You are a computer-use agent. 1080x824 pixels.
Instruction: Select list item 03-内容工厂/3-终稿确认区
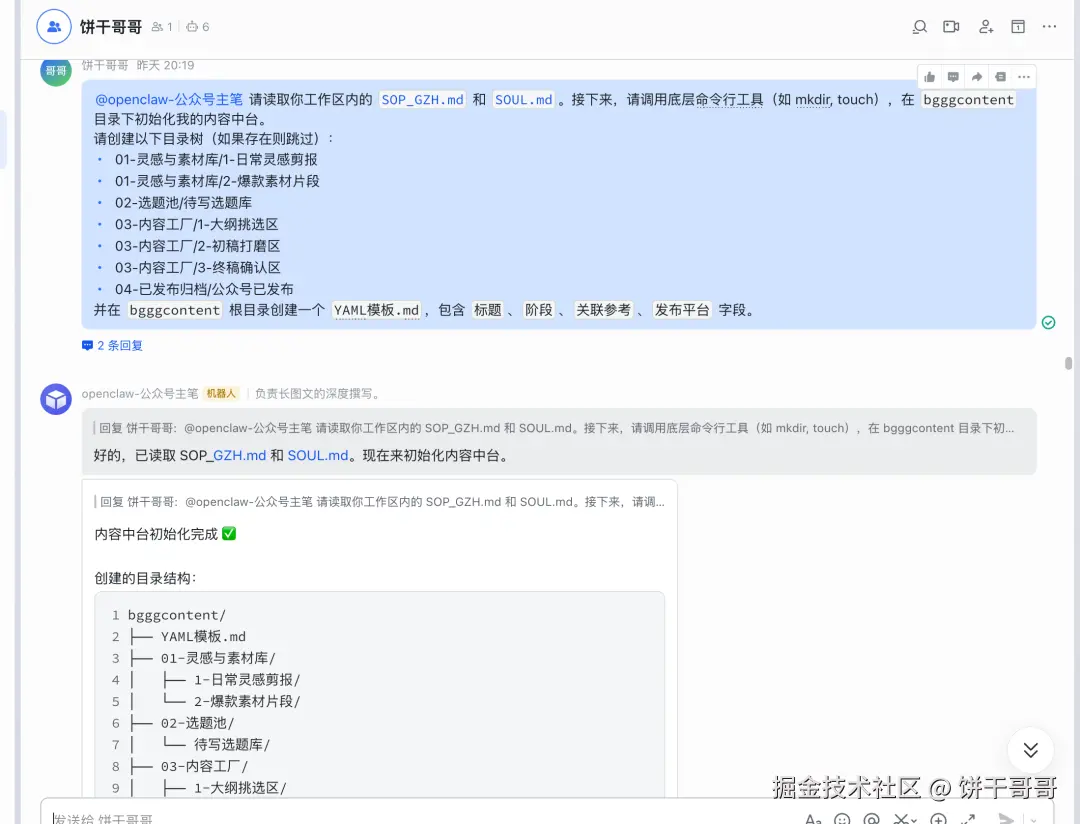click(198, 267)
